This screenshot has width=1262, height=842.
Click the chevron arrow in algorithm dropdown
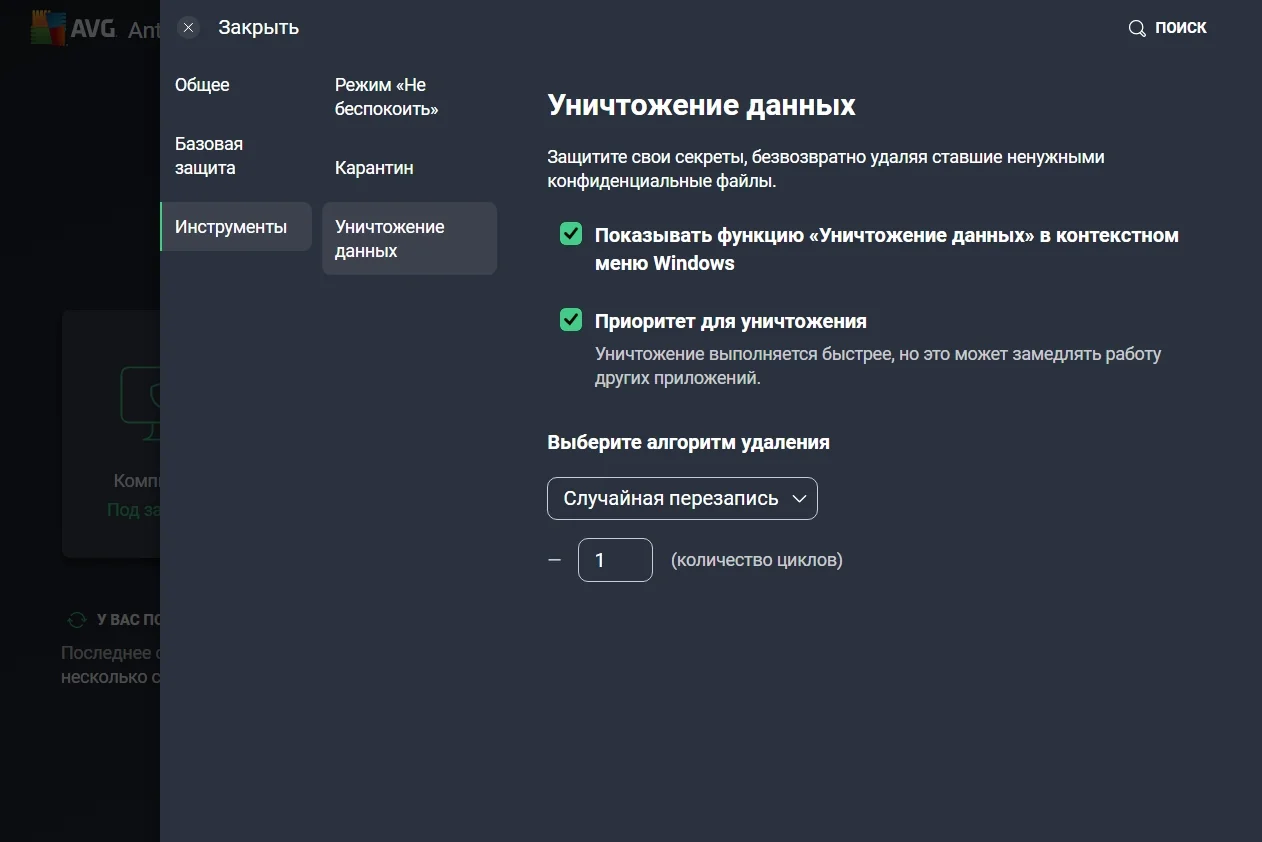tap(798, 499)
